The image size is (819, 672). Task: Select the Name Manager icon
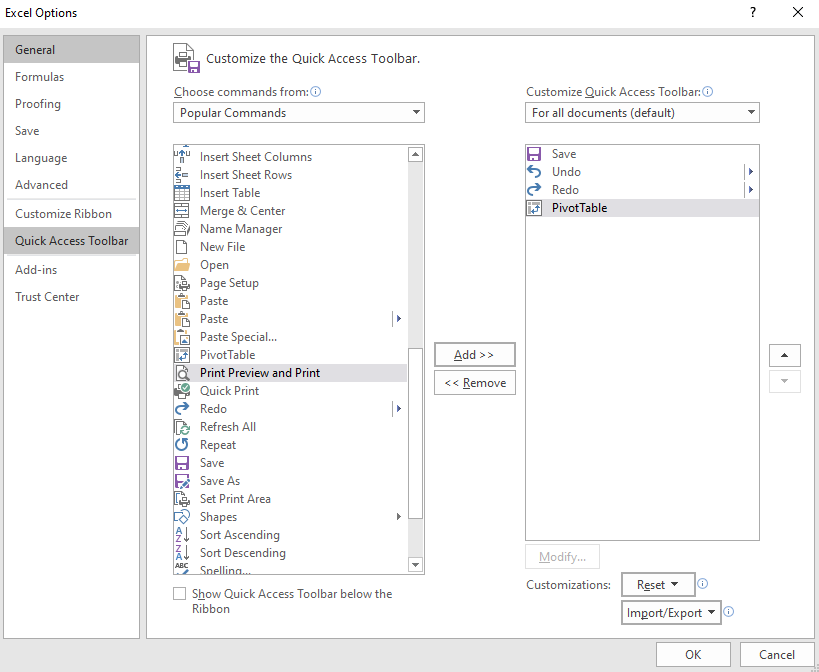point(182,229)
